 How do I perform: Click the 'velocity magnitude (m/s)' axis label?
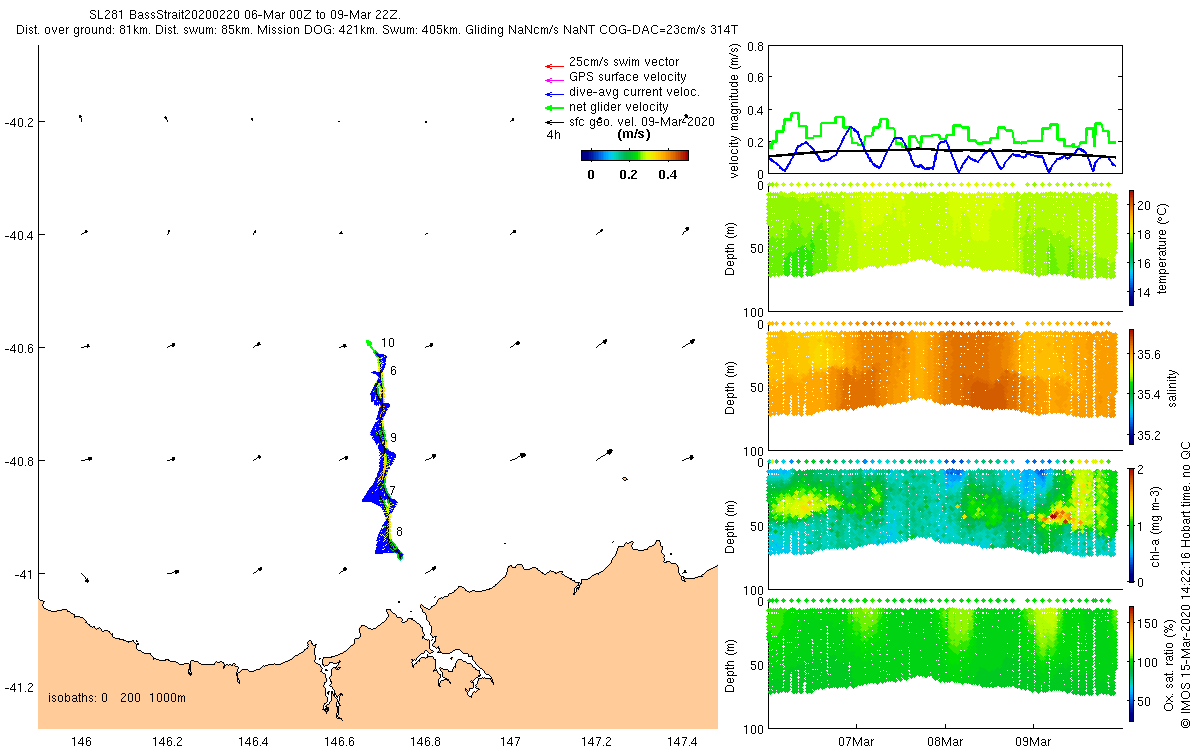pyautogui.click(x=735, y=110)
